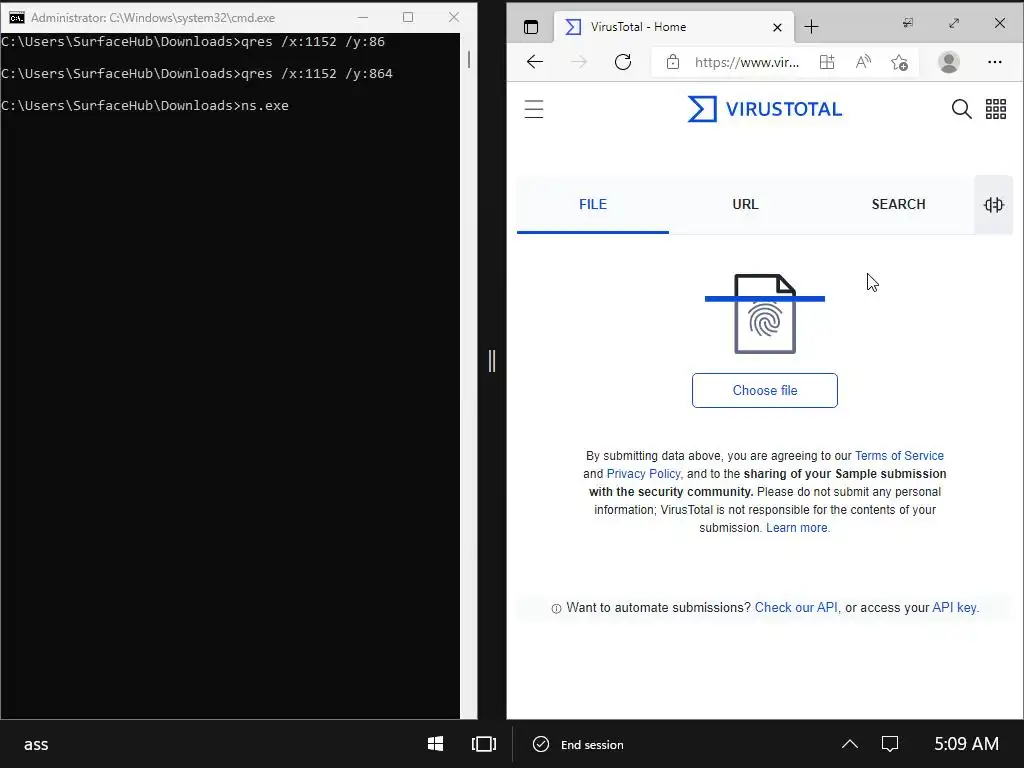
Task: Add this page to favorites
Action: 899,62
